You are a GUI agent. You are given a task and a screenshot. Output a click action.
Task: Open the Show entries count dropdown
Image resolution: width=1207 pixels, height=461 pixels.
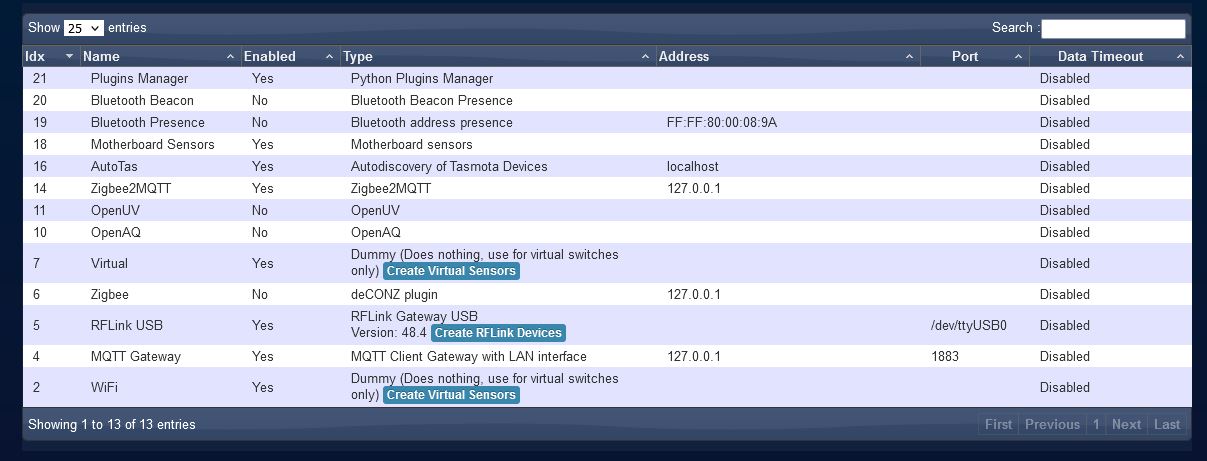[x=83, y=28]
